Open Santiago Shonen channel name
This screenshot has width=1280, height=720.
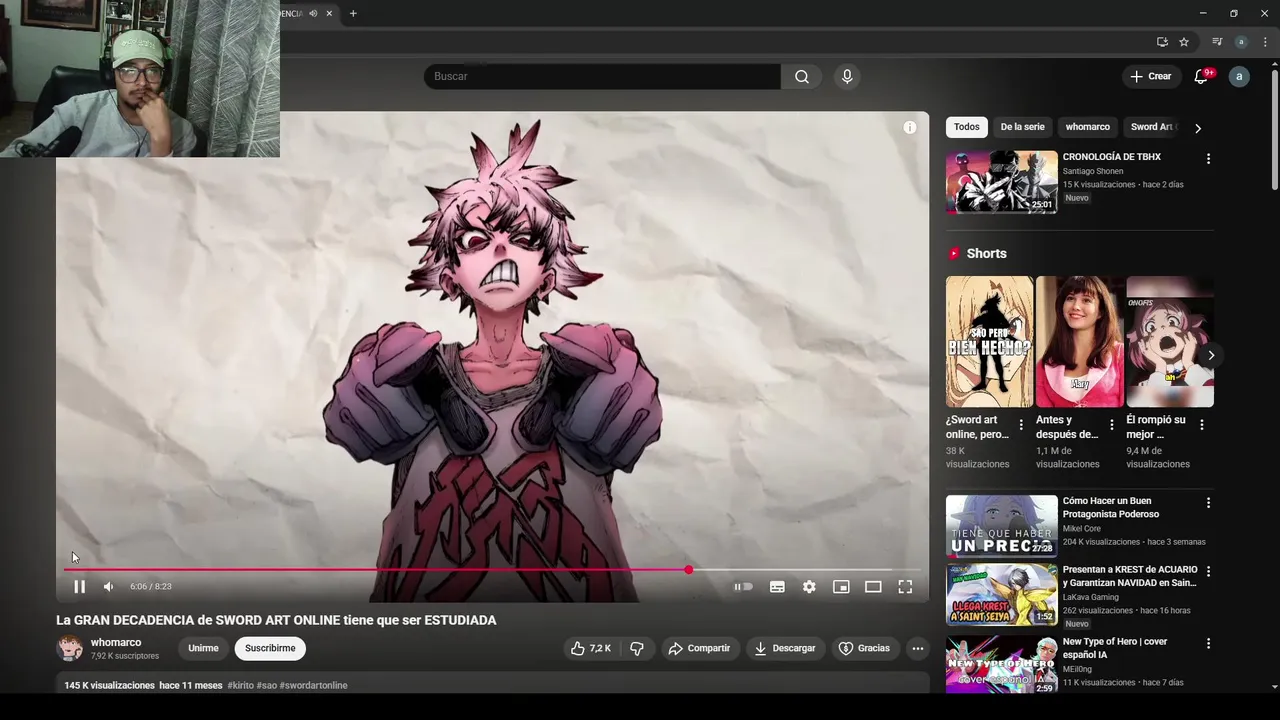pos(1093,171)
